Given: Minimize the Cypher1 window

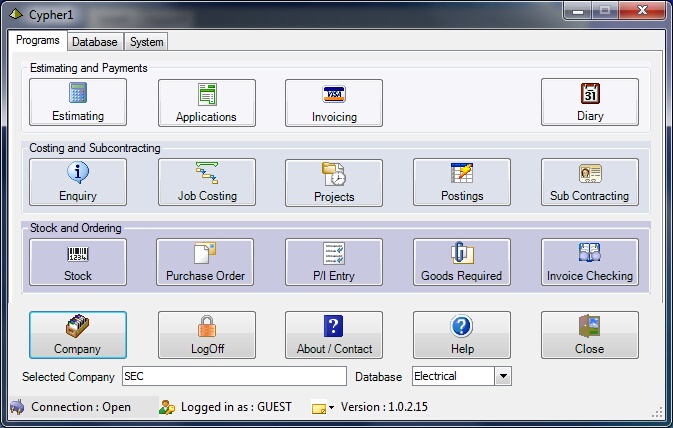Looking at the screenshot, I should (x=578, y=11).
